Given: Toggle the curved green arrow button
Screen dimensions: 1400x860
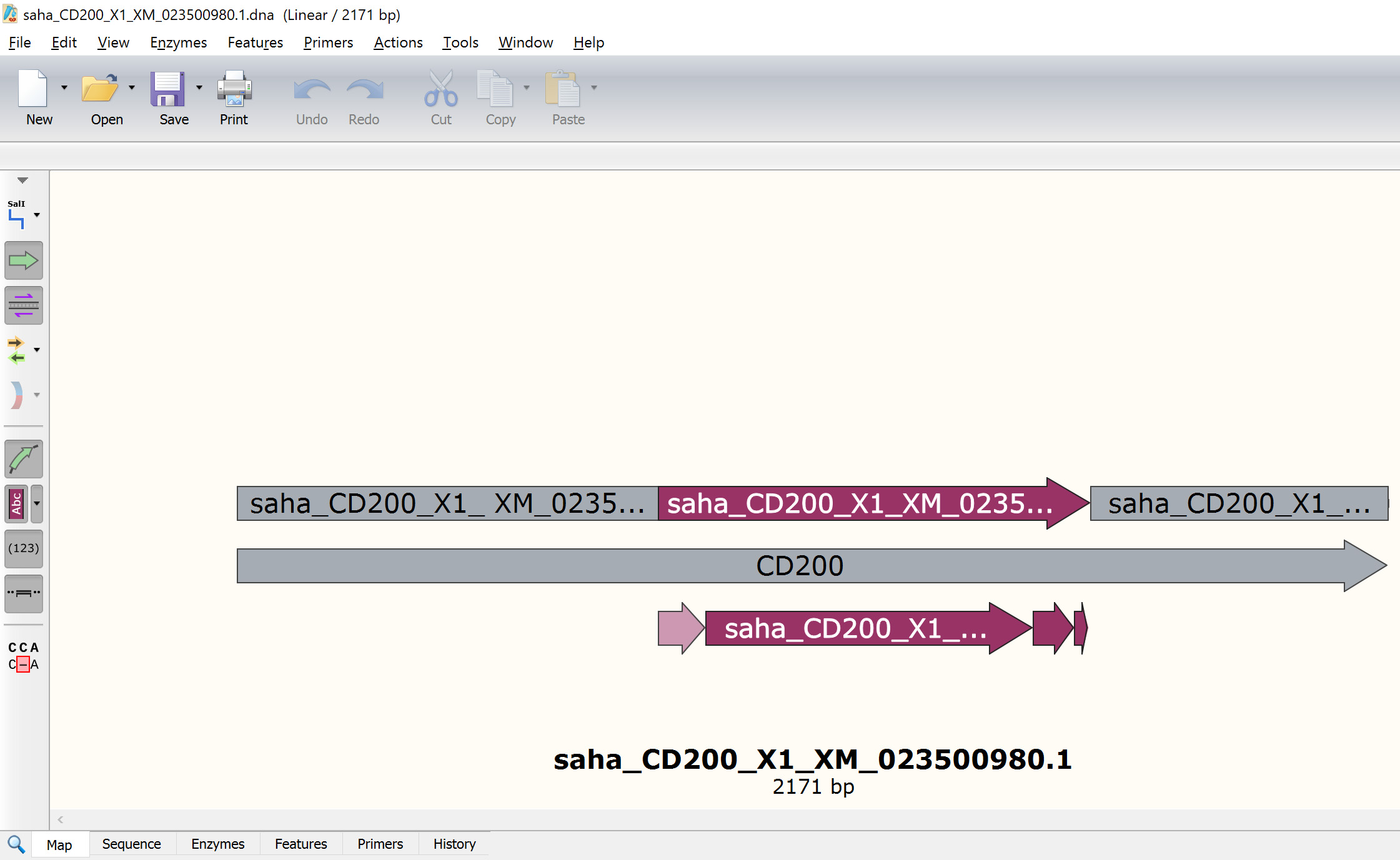Looking at the screenshot, I should click(24, 459).
